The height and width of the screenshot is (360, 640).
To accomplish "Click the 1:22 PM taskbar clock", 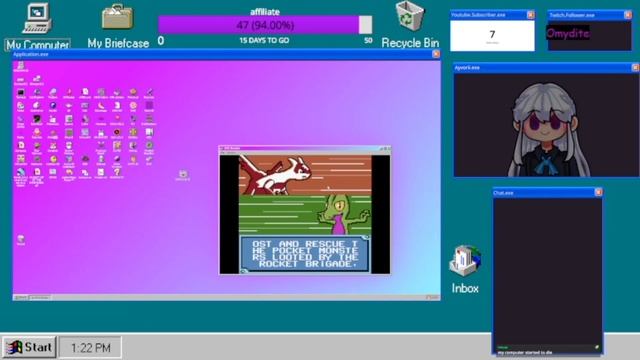I will (x=91, y=348).
